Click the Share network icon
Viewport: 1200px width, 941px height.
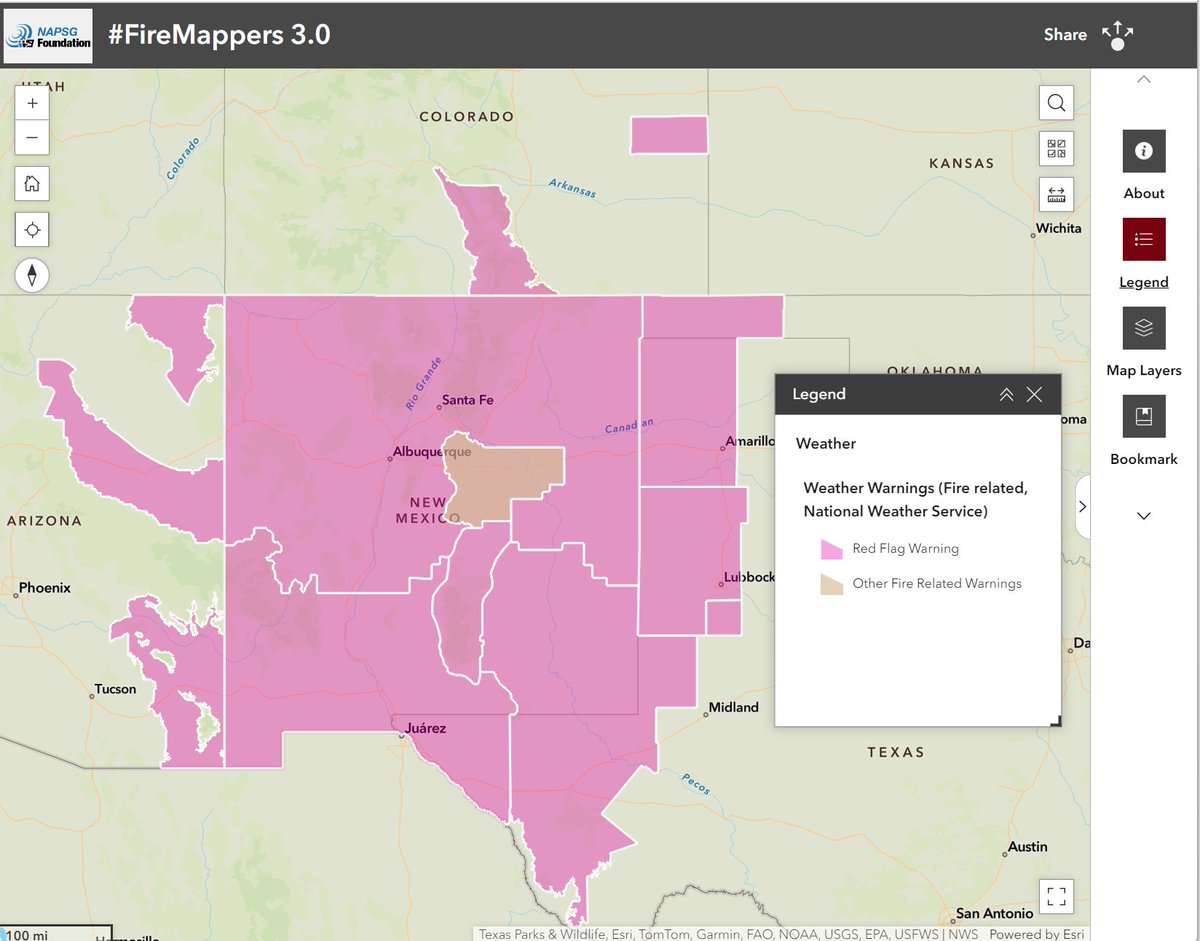[x=1117, y=35]
